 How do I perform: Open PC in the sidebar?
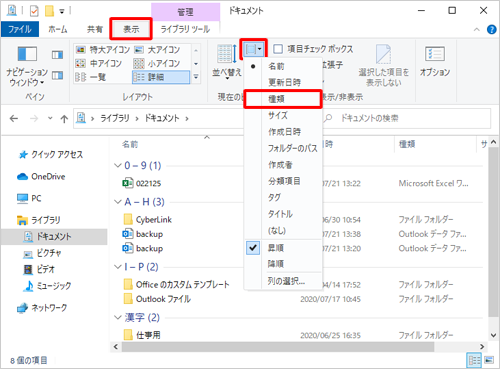[x=29, y=198]
